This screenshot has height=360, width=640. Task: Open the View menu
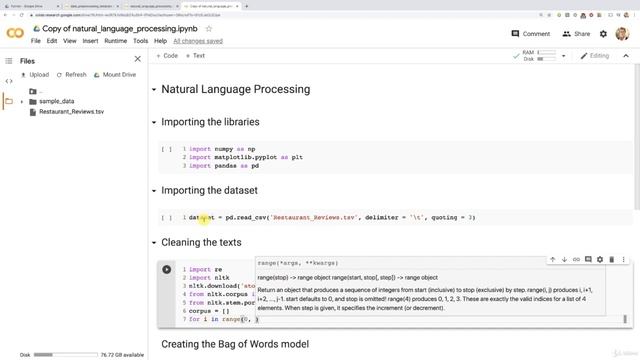[70, 41]
